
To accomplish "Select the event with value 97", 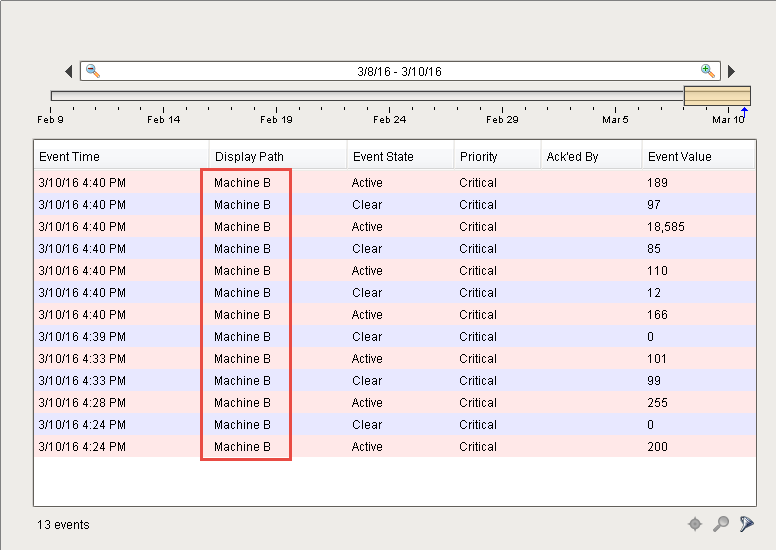I will [395, 204].
